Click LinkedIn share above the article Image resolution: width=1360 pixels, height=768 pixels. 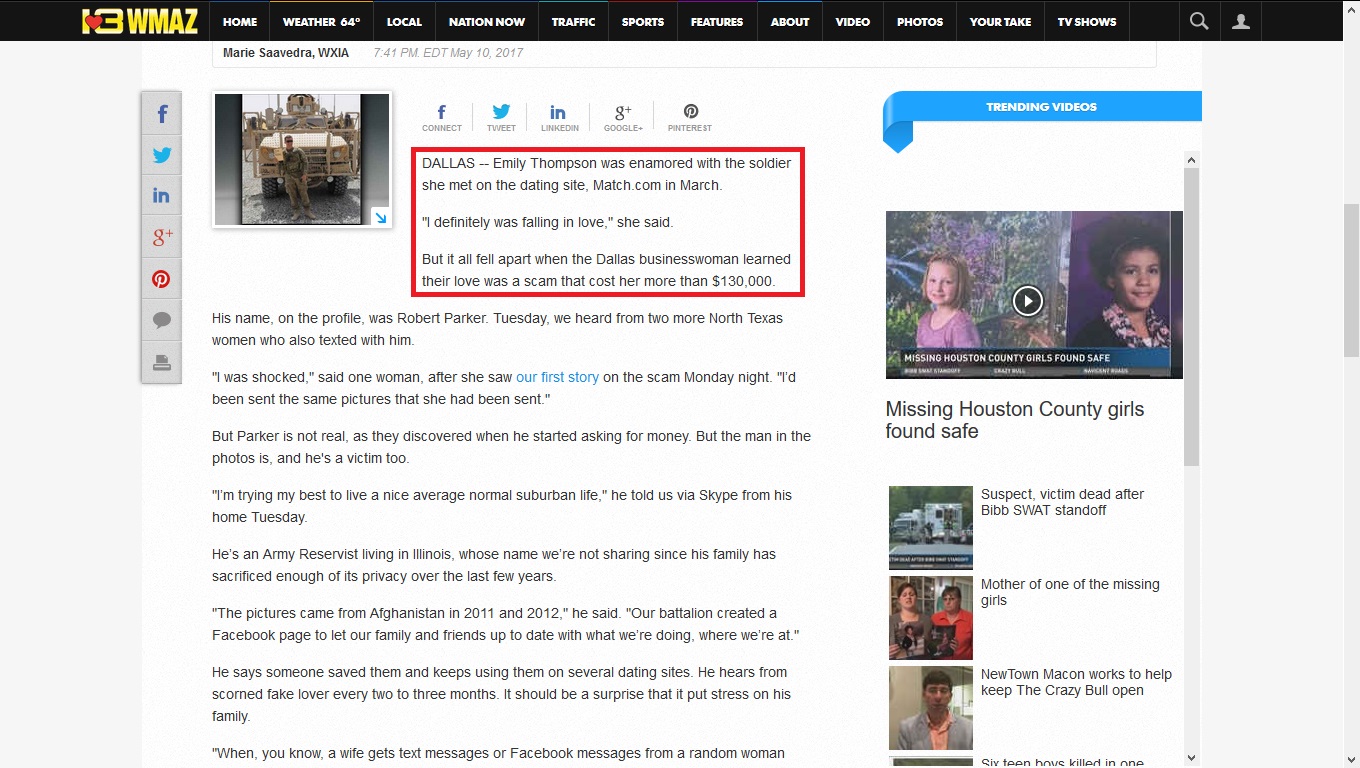559,117
